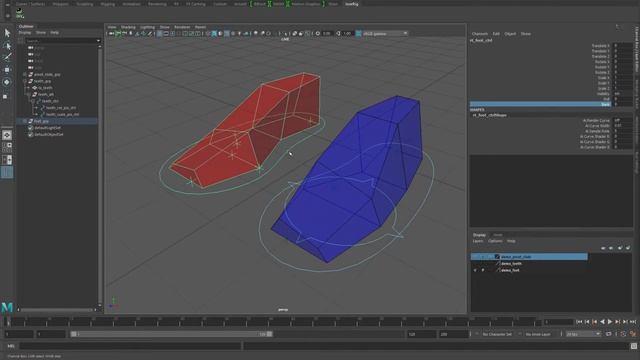Go to end of playback range
640x360 pixels.
pos(633,322)
